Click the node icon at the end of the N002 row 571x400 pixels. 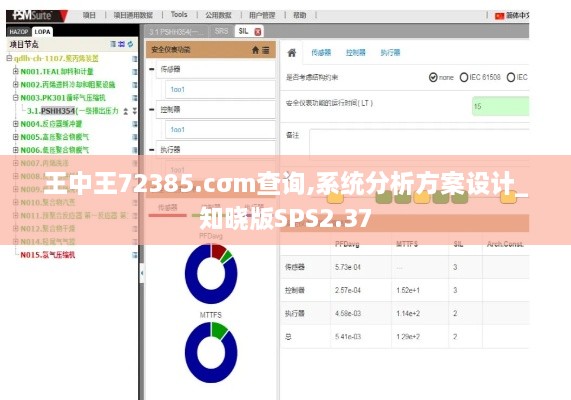click(x=134, y=85)
